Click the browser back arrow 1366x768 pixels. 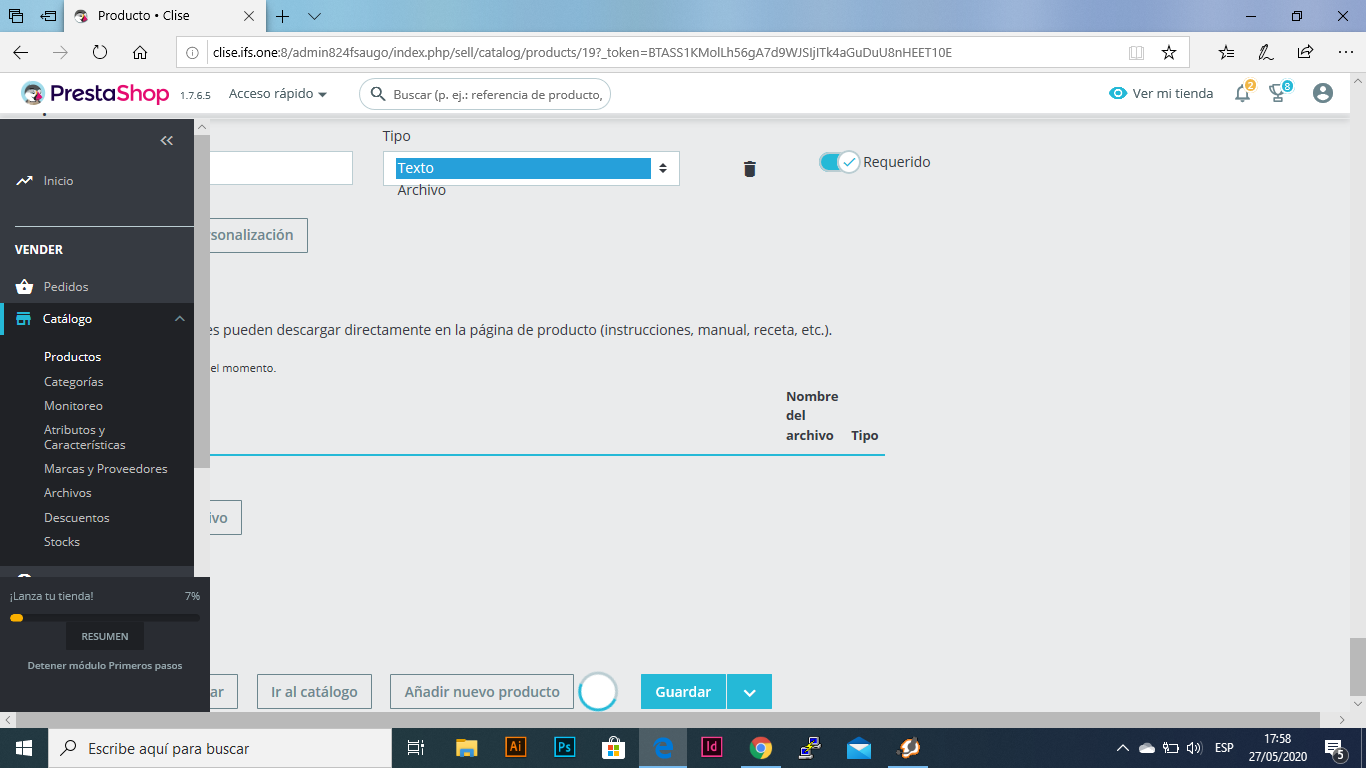point(21,52)
